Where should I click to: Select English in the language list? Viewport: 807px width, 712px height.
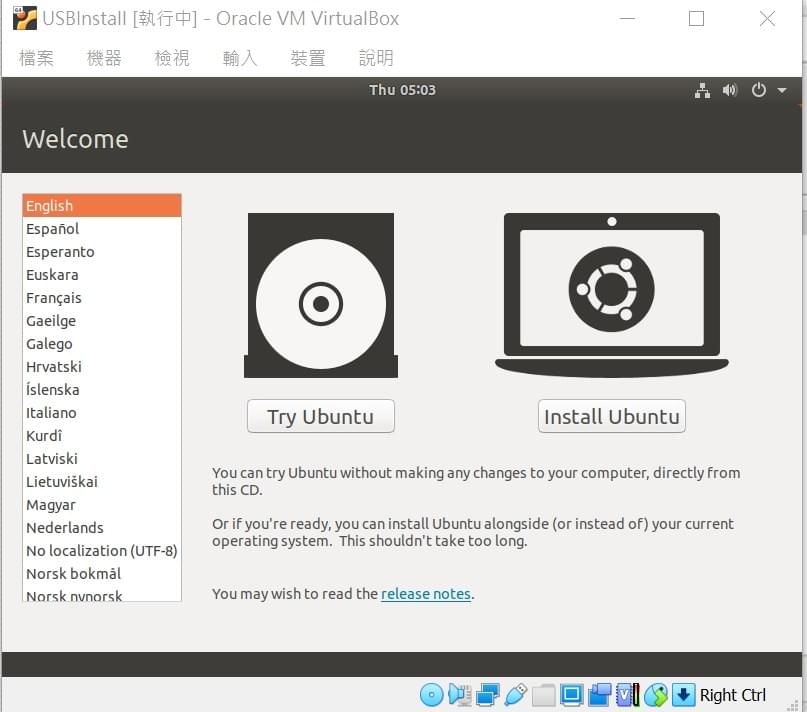click(x=102, y=205)
